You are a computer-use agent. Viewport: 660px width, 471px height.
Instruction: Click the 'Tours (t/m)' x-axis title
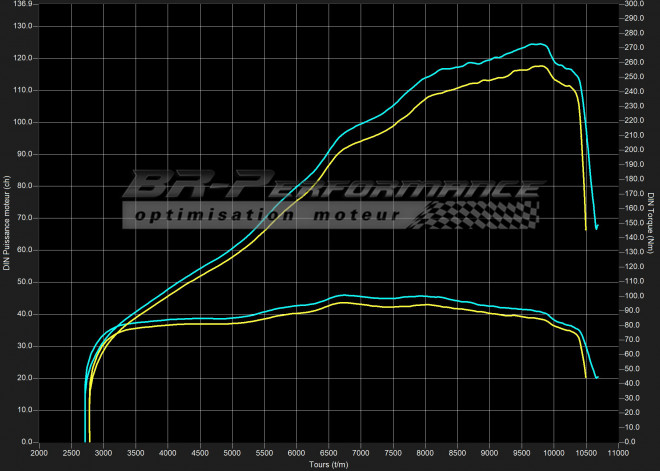tap(329, 464)
